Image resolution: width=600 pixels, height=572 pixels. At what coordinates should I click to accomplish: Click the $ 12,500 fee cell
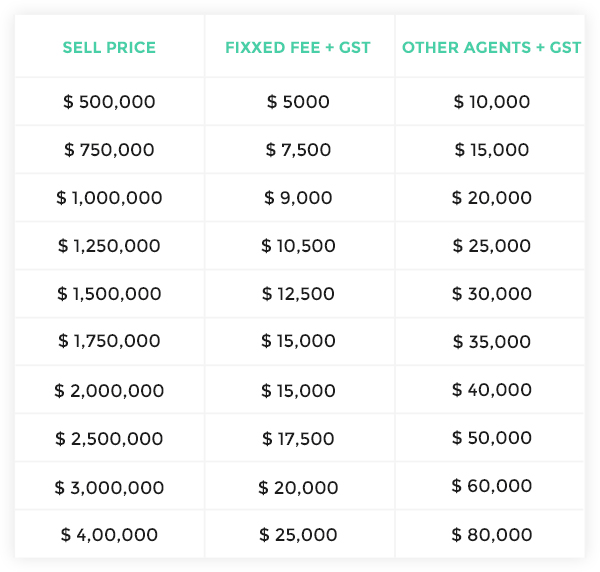[298, 294]
